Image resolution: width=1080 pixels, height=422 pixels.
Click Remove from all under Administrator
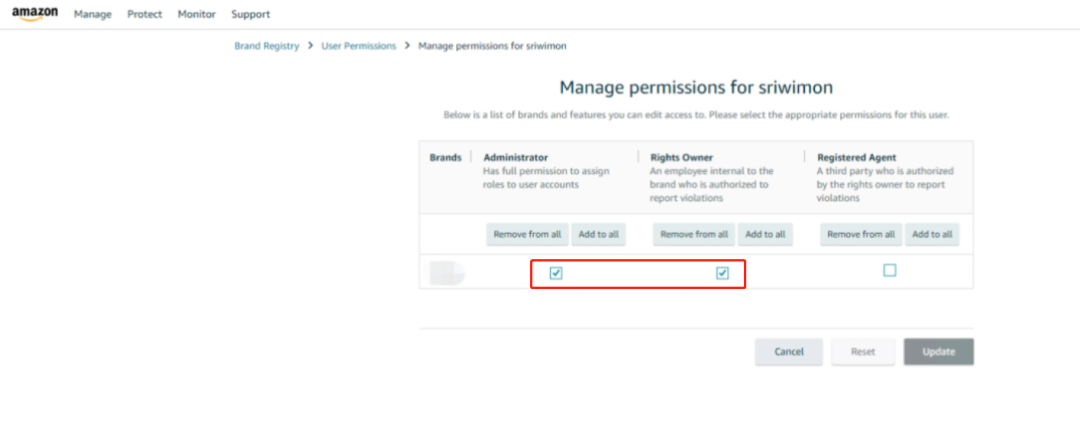tap(527, 234)
